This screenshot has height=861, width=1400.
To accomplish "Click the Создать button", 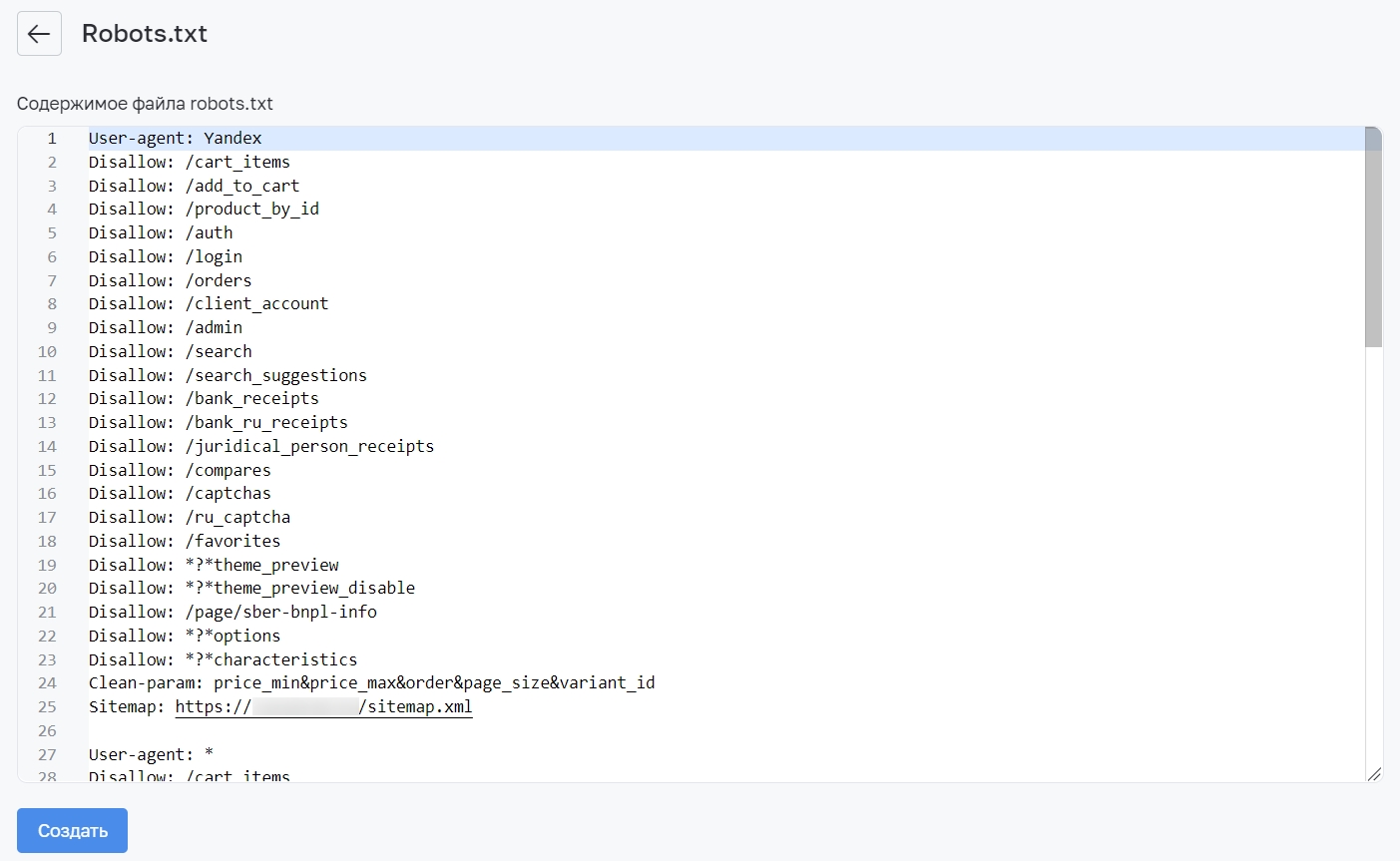I will pos(72,830).
